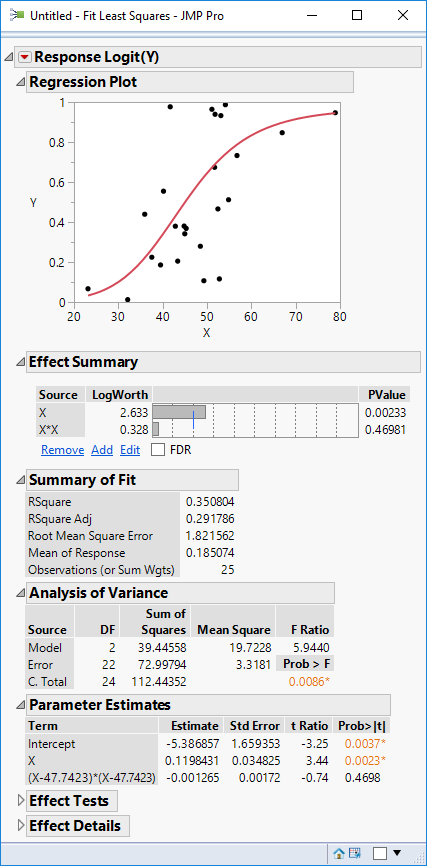Image resolution: width=427 pixels, height=866 pixels.
Task: Collapse the Effect Summary section
Action: pos(20,362)
